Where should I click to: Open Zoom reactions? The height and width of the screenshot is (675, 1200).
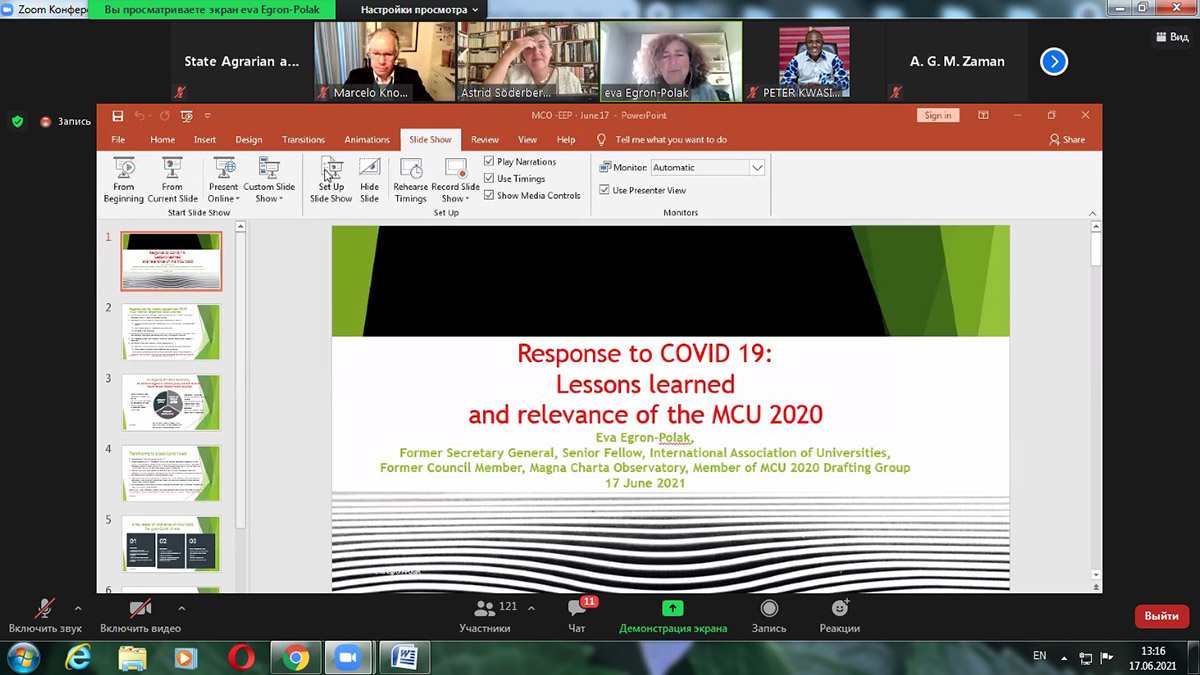[x=839, y=614]
